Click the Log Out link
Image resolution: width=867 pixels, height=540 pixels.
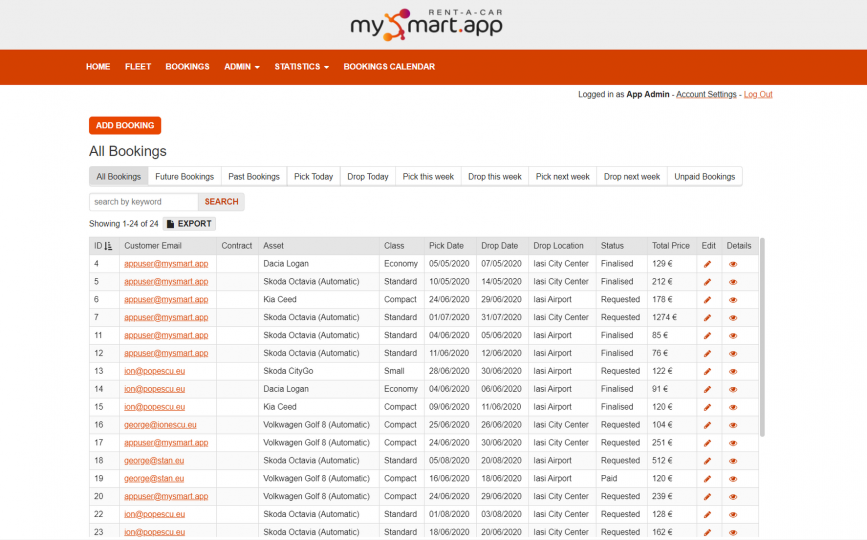tap(758, 95)
